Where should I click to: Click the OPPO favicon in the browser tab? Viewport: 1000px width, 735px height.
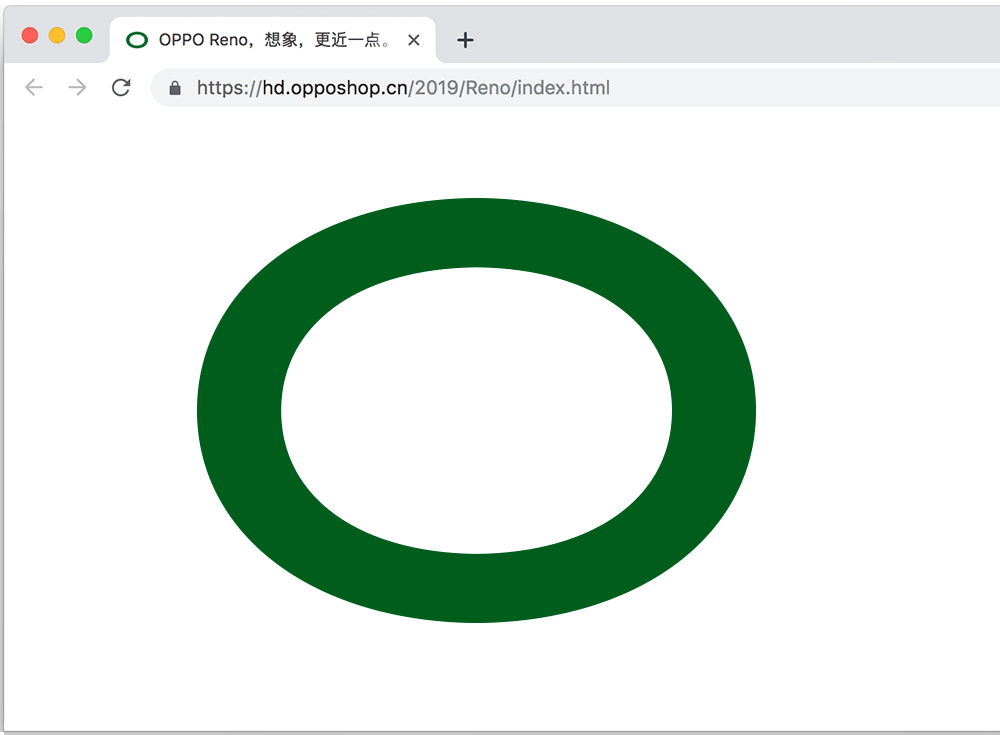click(135, 40)
